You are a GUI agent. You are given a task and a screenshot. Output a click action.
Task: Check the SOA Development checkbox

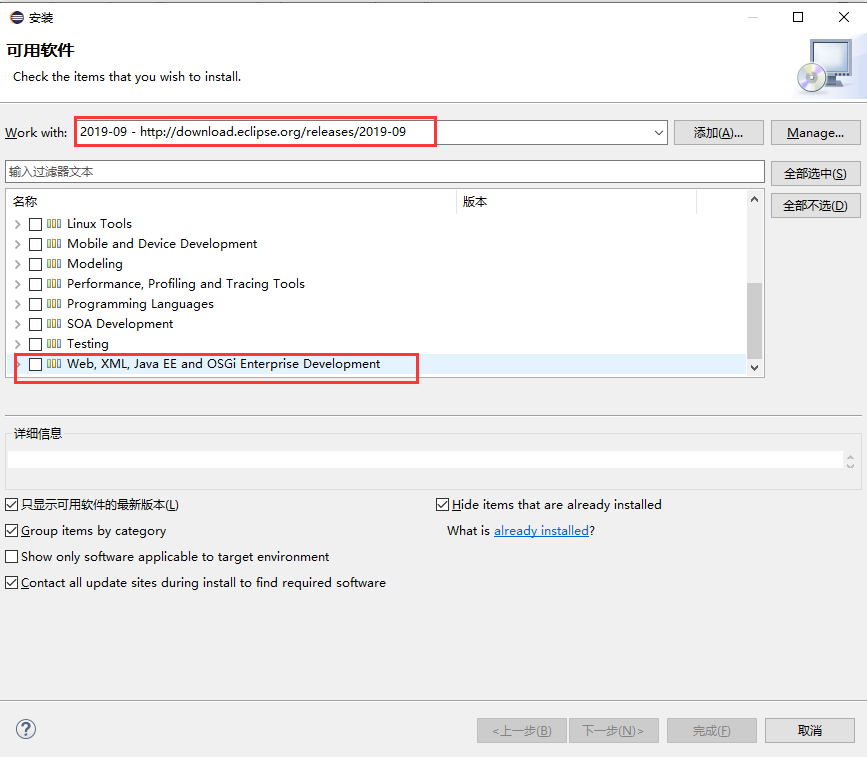click(x=35, y=324)
